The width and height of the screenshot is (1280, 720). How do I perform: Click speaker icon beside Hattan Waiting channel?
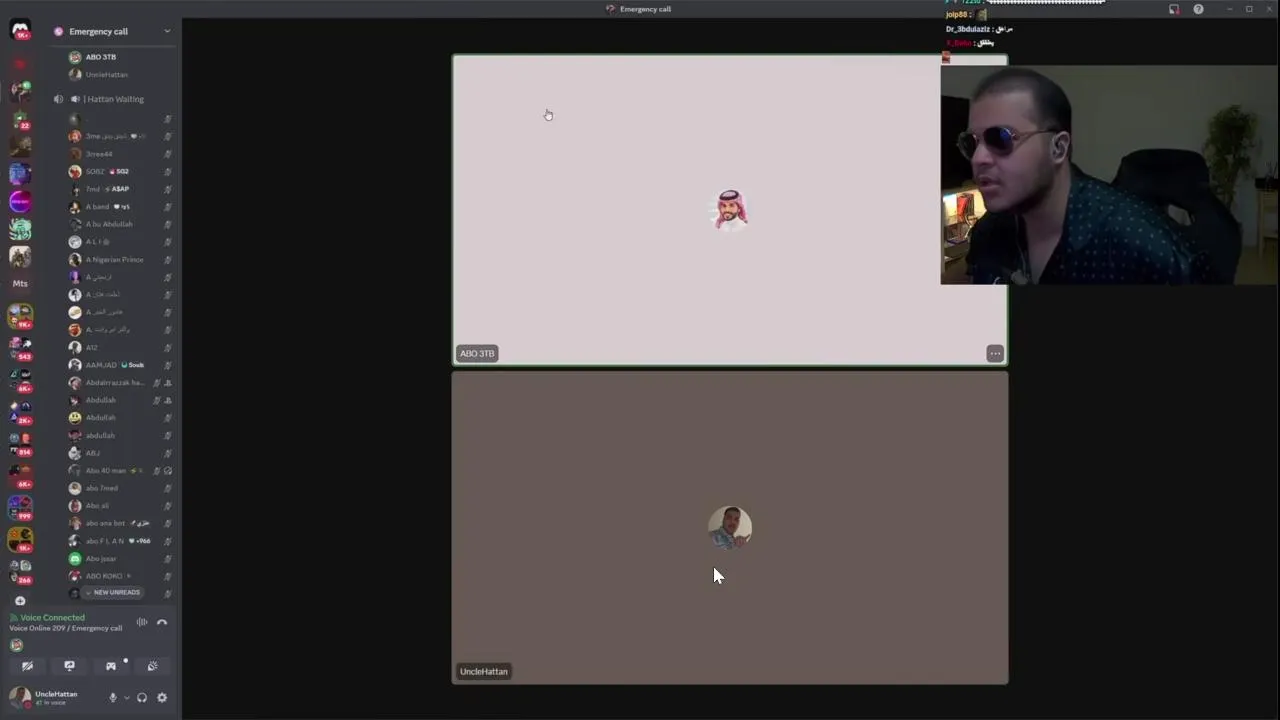pos(58,99)
